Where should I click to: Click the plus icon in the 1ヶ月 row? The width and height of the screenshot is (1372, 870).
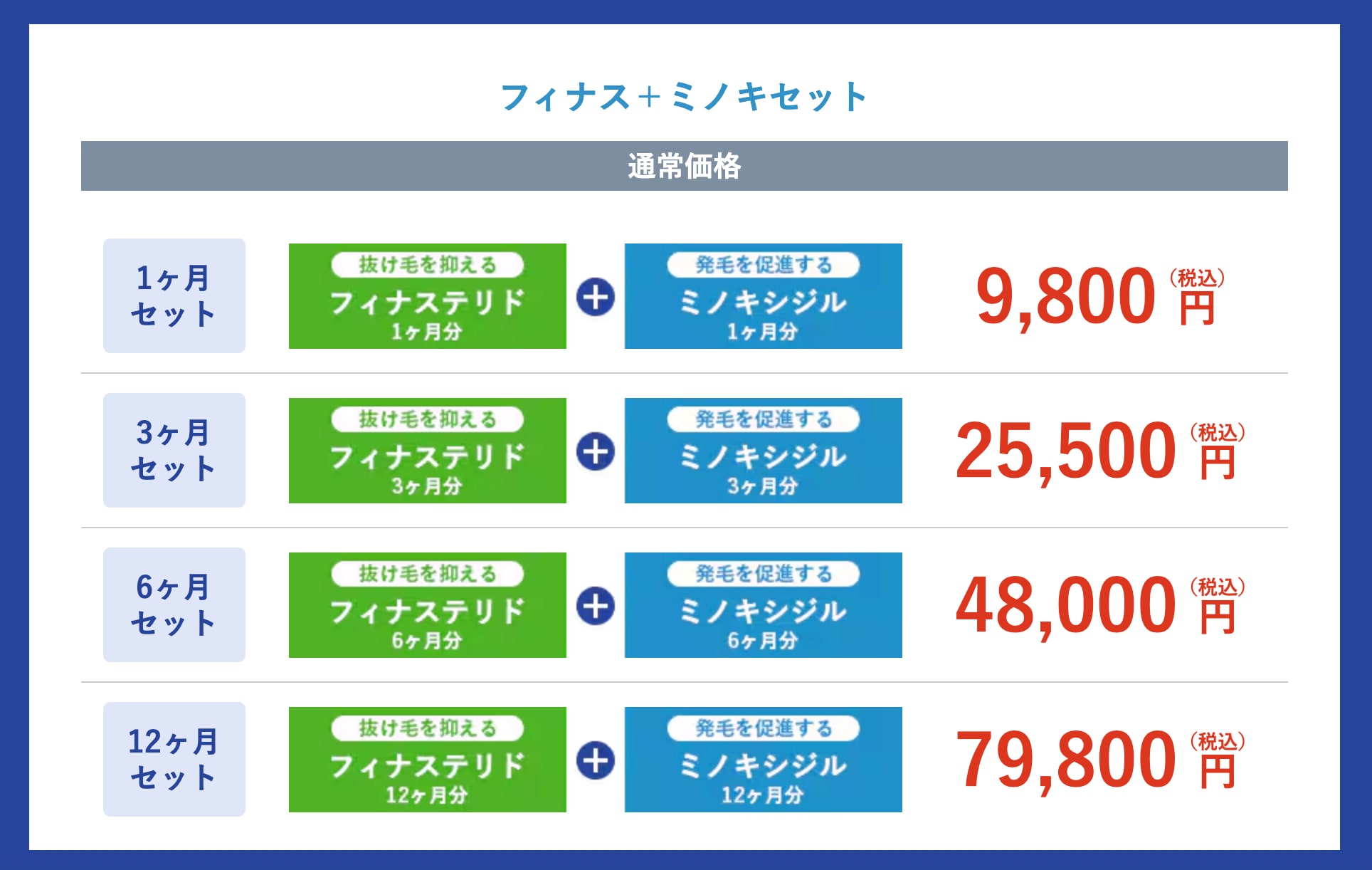[x=596, y=297]
